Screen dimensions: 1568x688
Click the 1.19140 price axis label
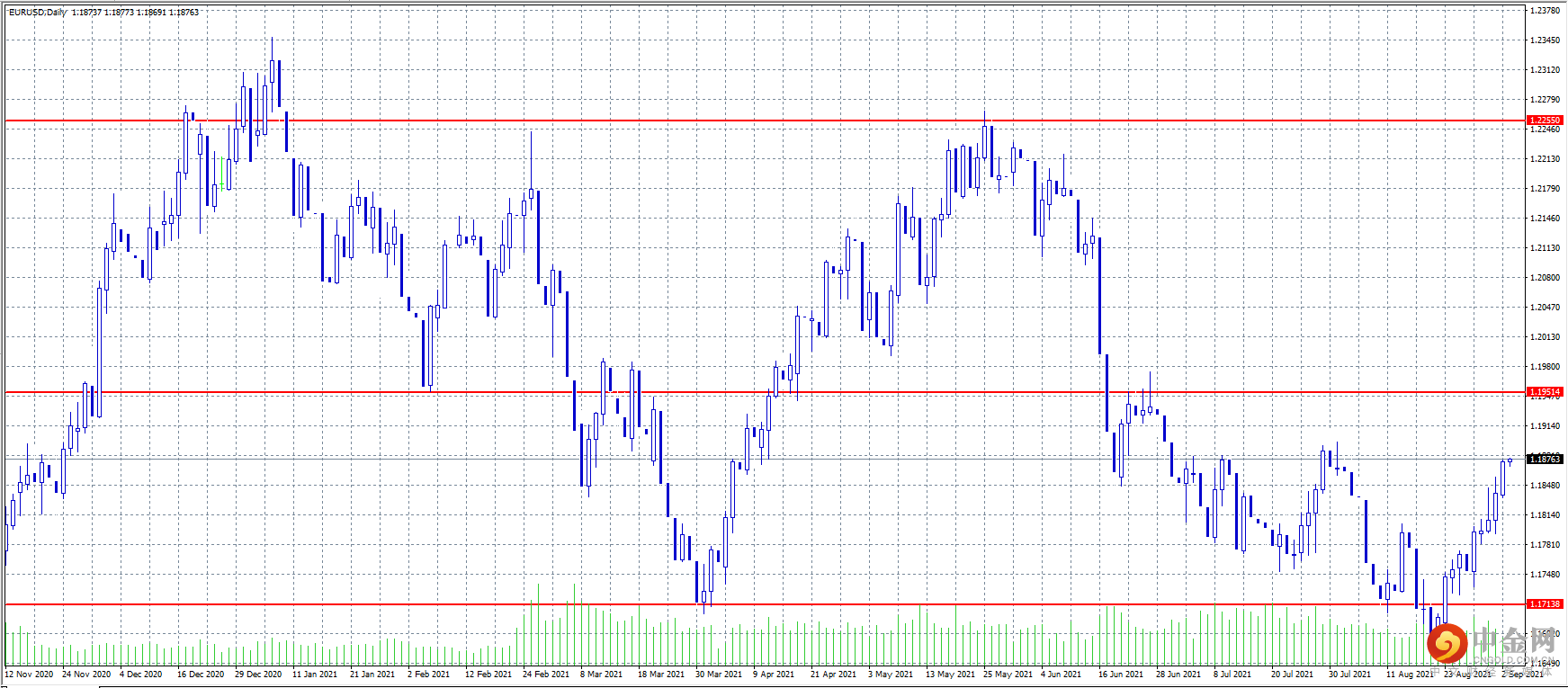1546,426
